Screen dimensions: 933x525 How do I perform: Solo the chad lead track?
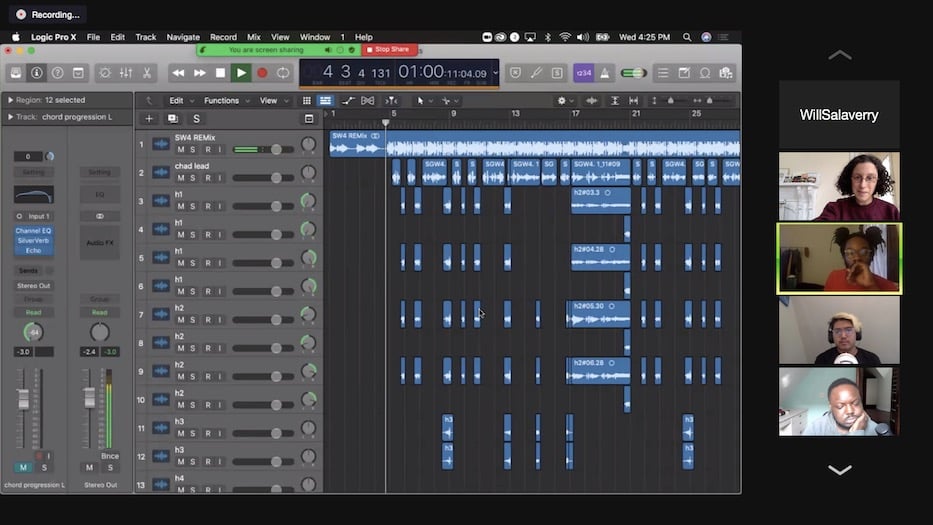(x=193, y=178)
